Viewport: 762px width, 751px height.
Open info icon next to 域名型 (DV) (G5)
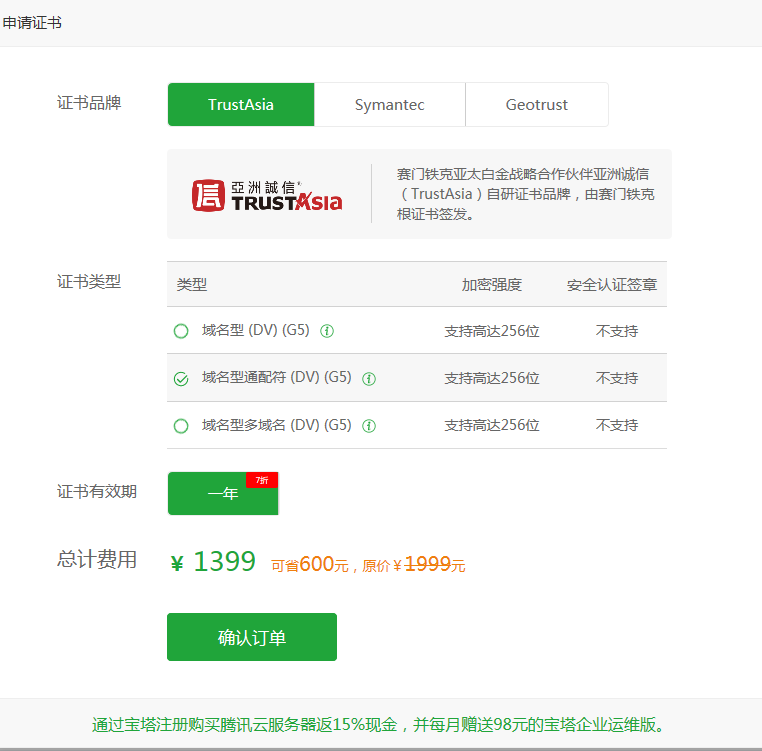point(327,331)
